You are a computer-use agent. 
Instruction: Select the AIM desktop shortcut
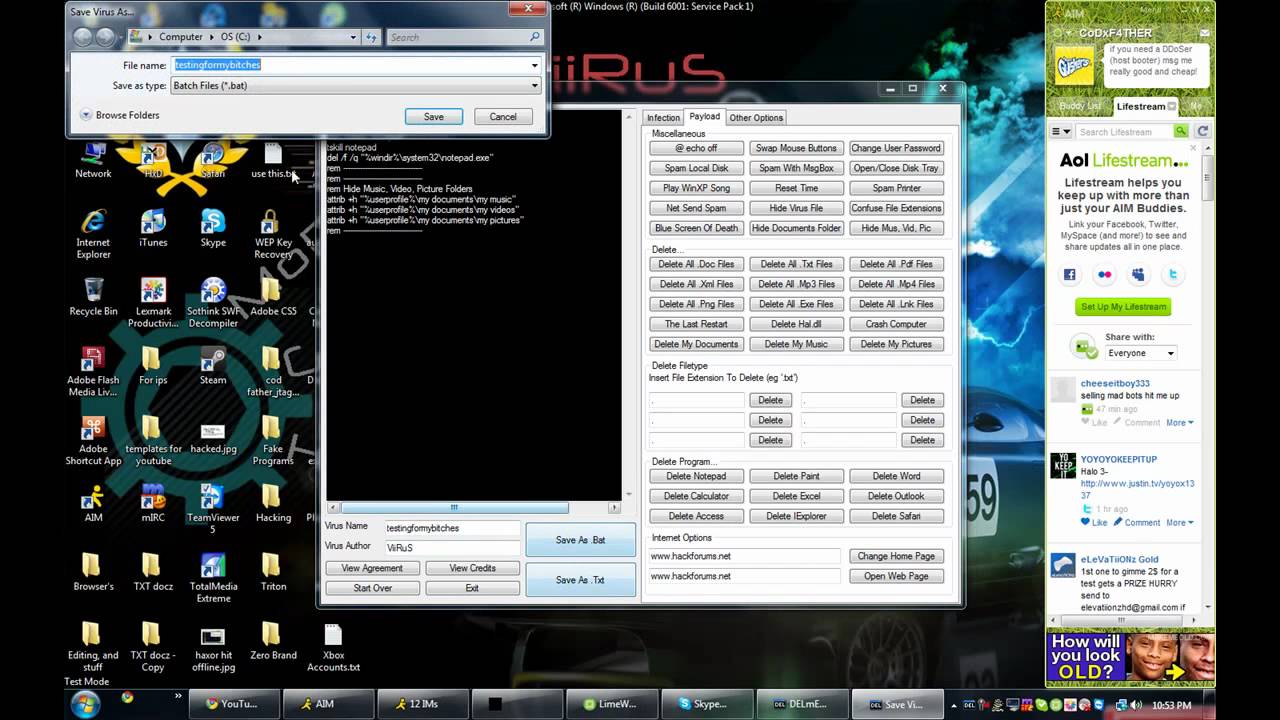pyautogui.click(x=93, y=504)
